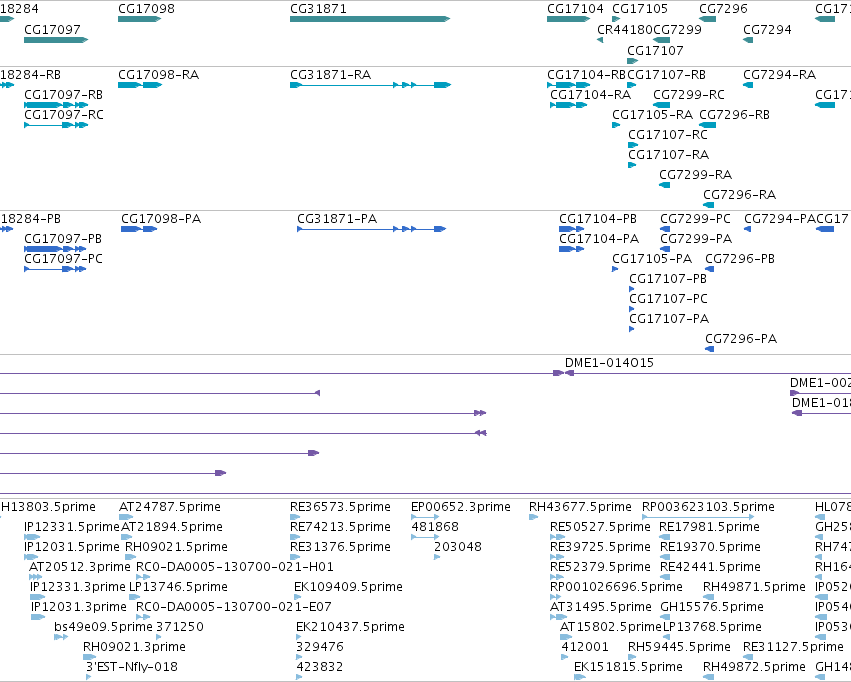Select the CG17107-PC protein label
851x682 pixels.
(669, 299)
